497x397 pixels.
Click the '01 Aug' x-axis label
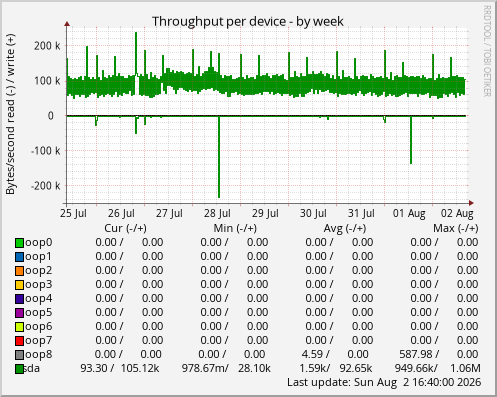click(x=409, y=213)
